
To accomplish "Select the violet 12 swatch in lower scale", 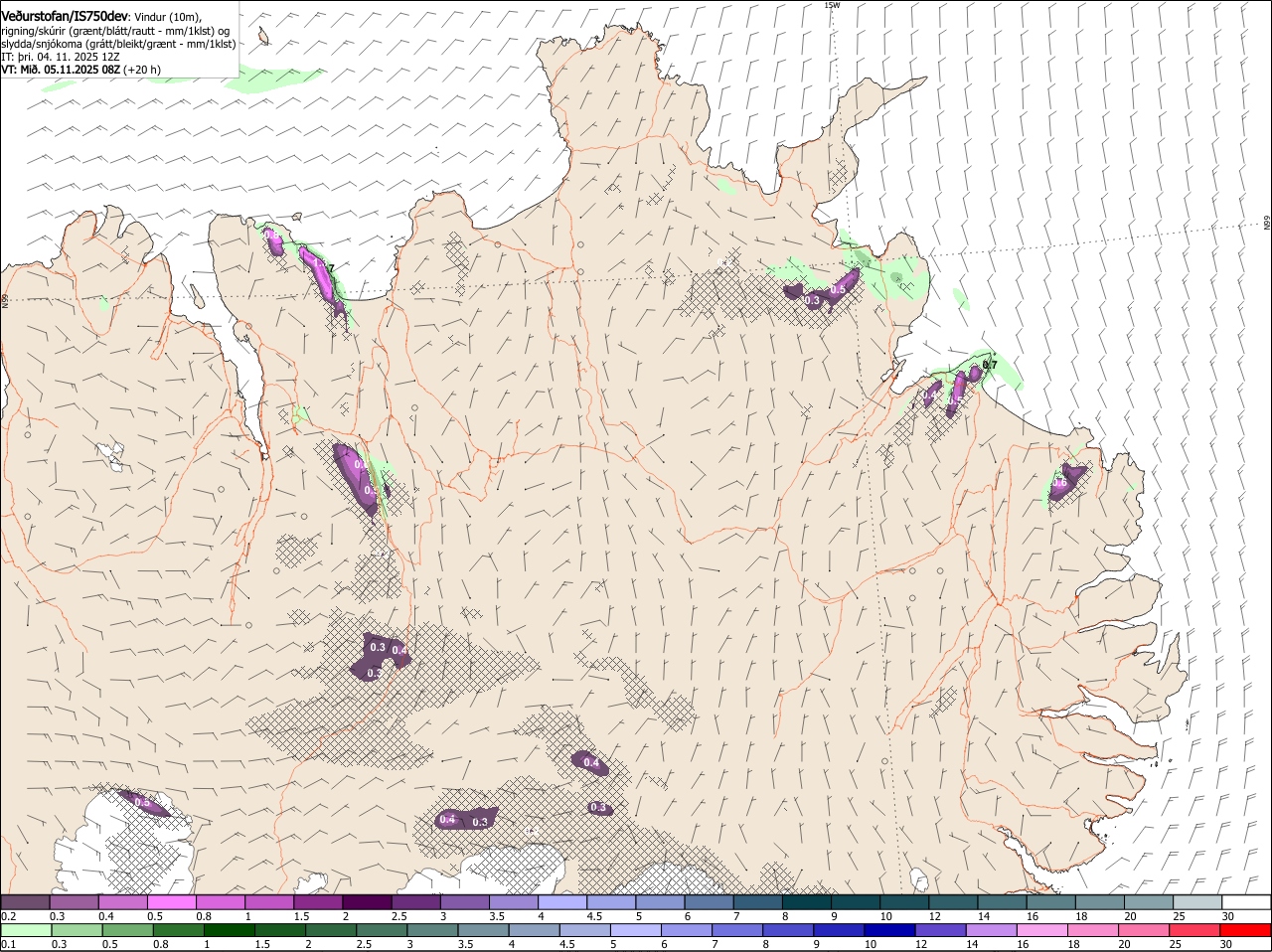I will (x=941, y=930).
